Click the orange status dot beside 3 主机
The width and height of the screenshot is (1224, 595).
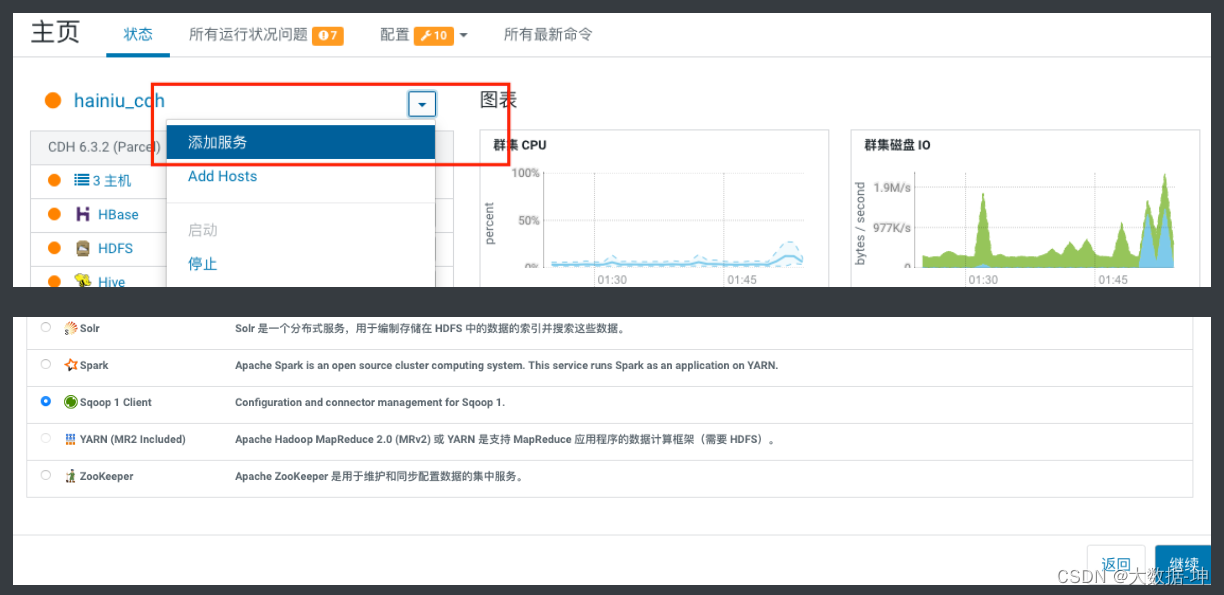click(x=54, y=180)
